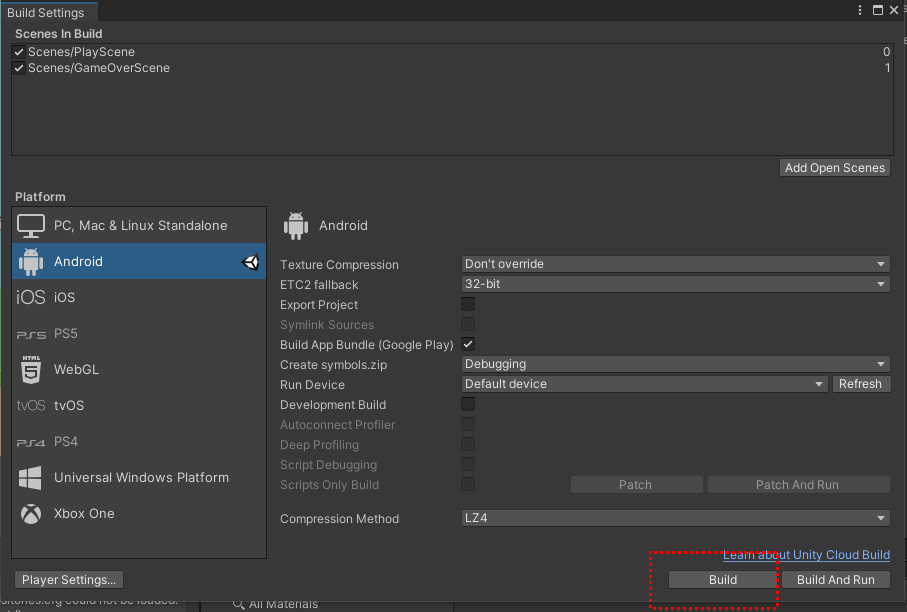Select the PS5 platform logo
The width and height of the screenshot is (907, 612).
click(x=31, y=334)
